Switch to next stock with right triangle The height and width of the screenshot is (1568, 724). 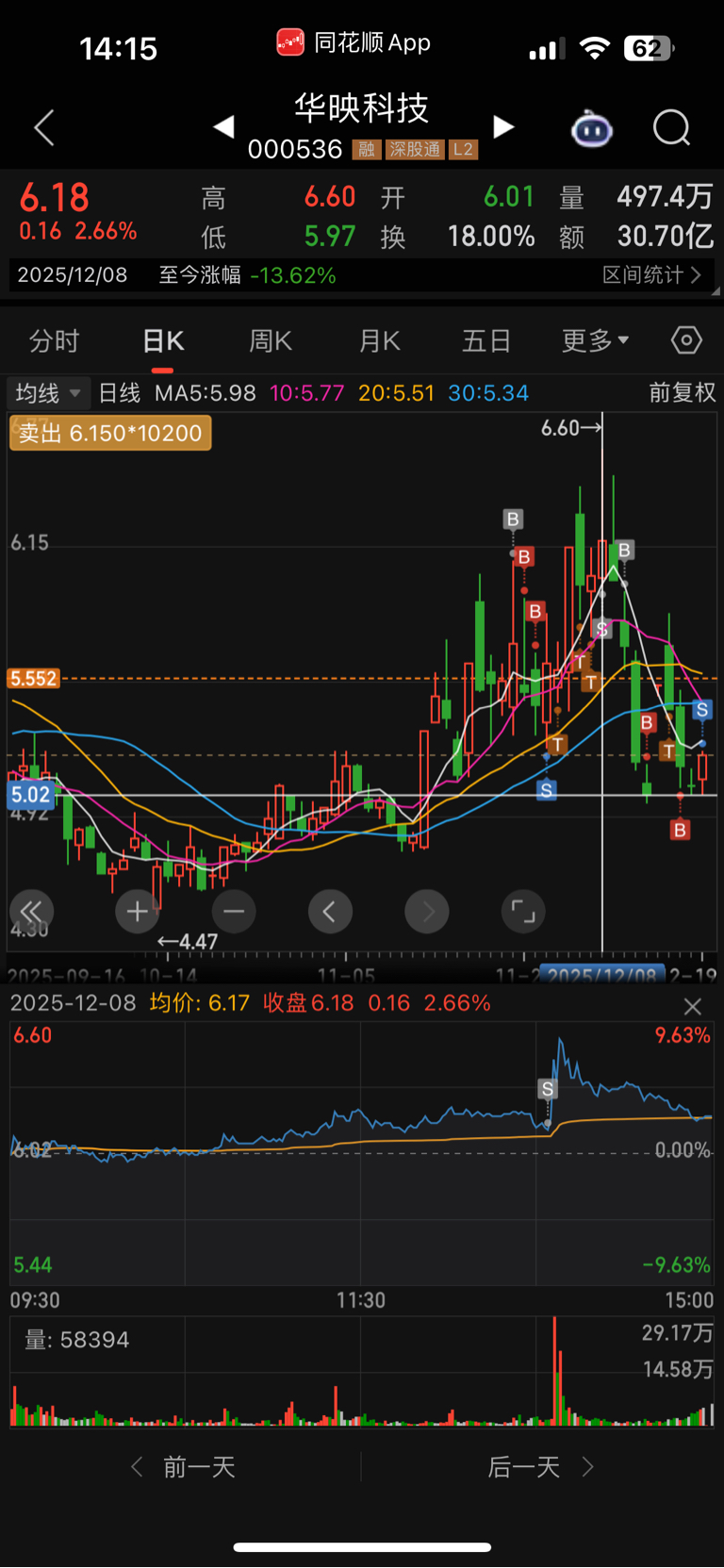(x=503, y=126)
